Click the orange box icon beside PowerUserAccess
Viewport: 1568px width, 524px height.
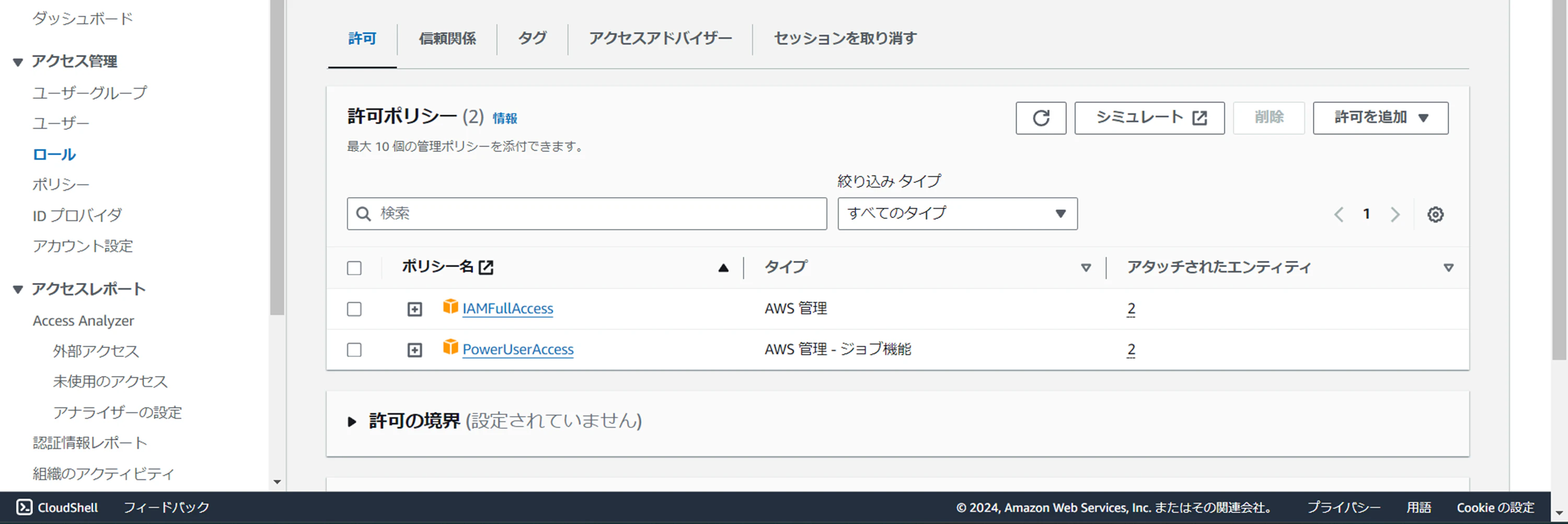(450, 347)
